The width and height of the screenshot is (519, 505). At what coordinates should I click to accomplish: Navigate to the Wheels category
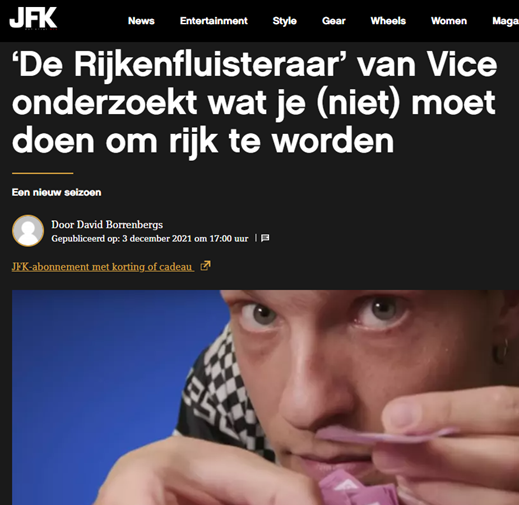click(x=388, y=21)
